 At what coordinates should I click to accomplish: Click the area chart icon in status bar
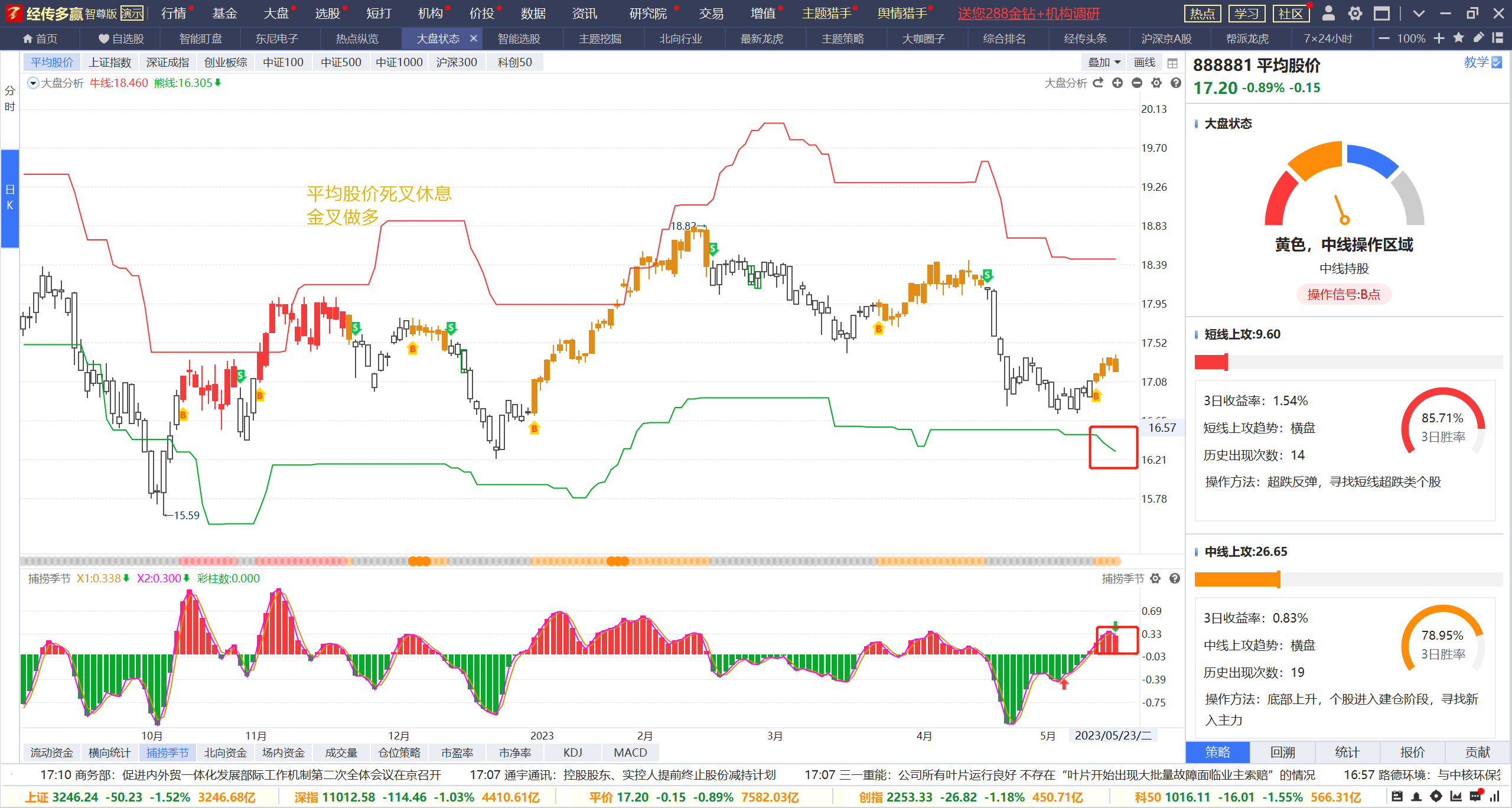click(x=1456, y=796)
